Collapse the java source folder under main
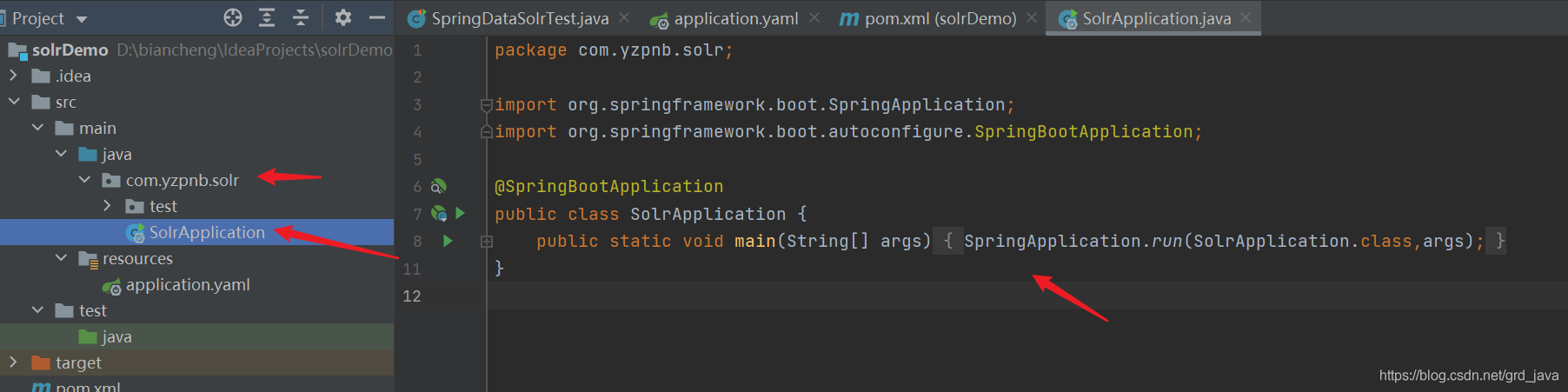 point(61,154)
